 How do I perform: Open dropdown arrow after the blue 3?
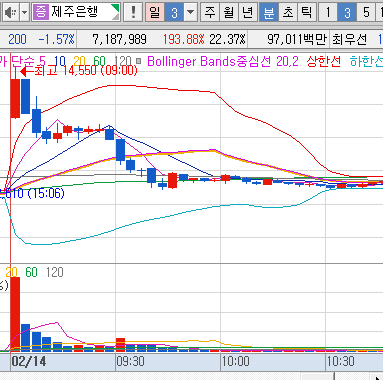190,12
